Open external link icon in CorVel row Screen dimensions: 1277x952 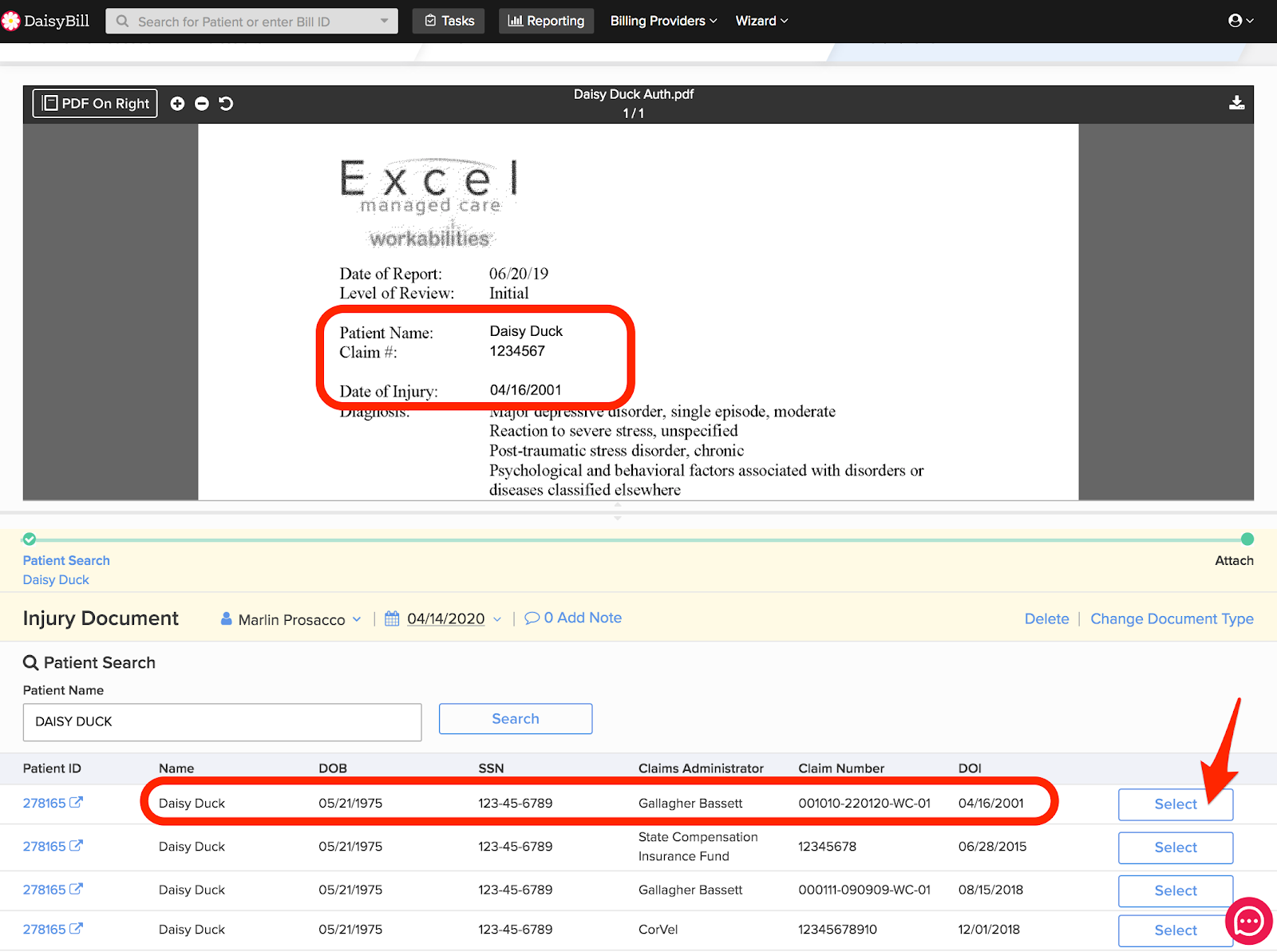coord(76,929)
